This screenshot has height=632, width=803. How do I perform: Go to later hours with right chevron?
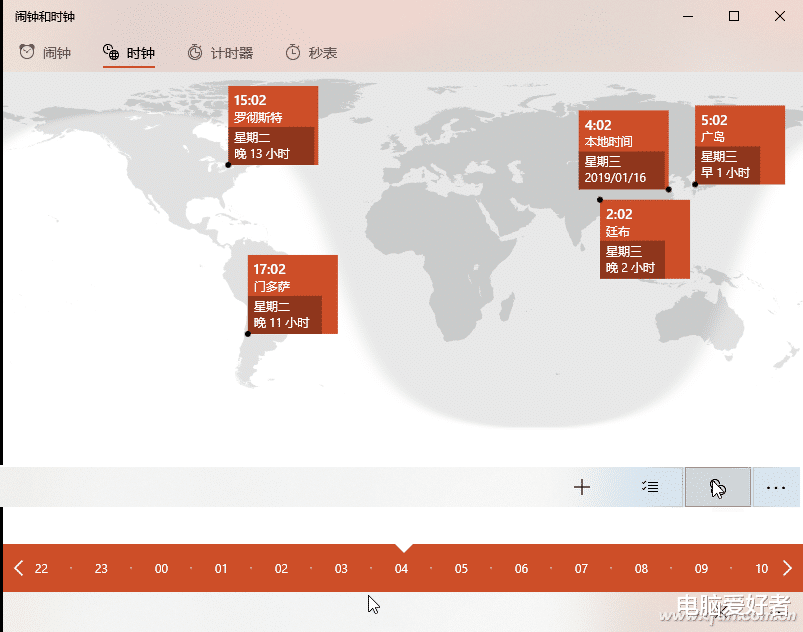pos(788,568)
